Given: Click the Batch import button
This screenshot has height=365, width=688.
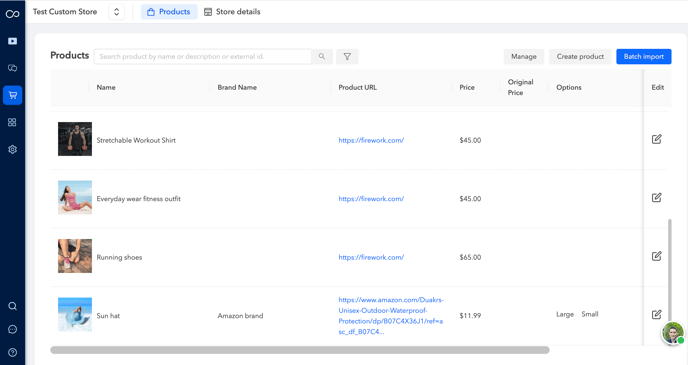Looking at the screenshot, I should (644, 57).
